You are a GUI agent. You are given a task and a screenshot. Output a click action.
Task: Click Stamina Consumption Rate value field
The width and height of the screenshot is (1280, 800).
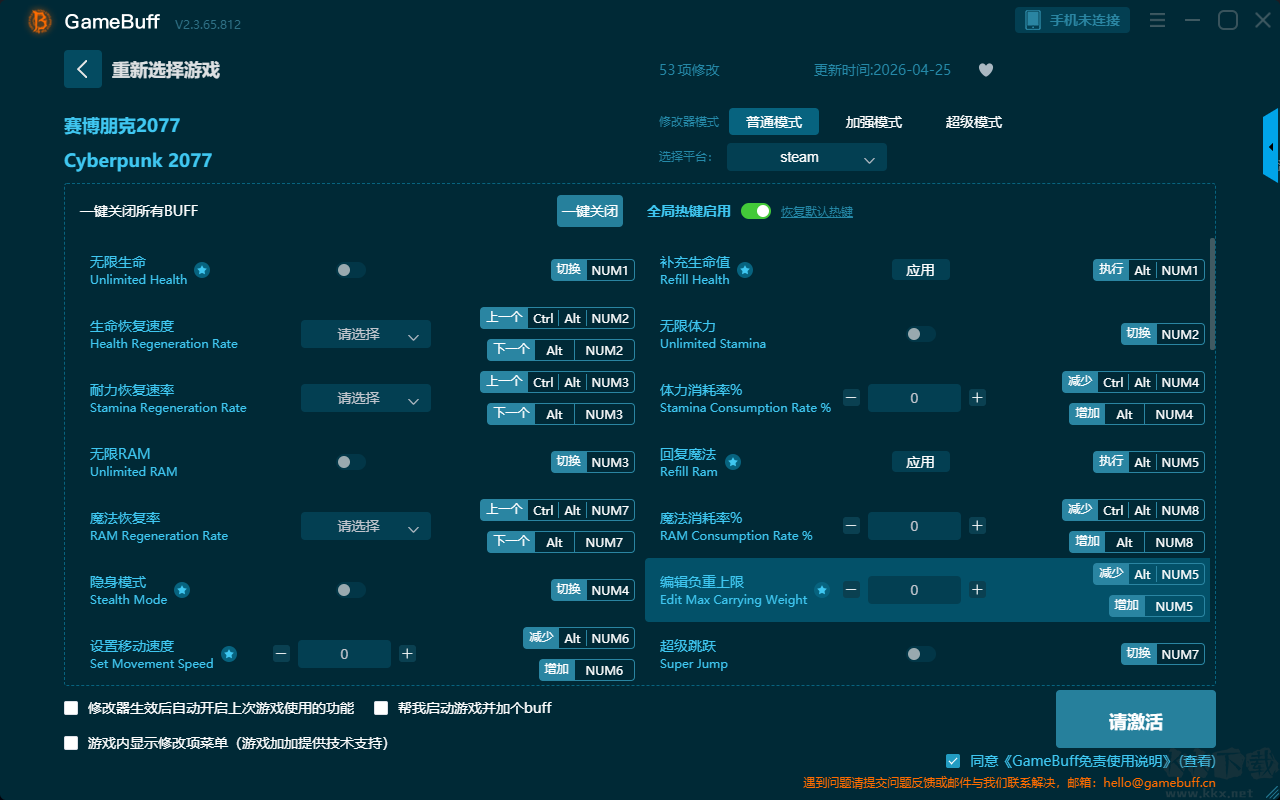[x=914, y=398]
